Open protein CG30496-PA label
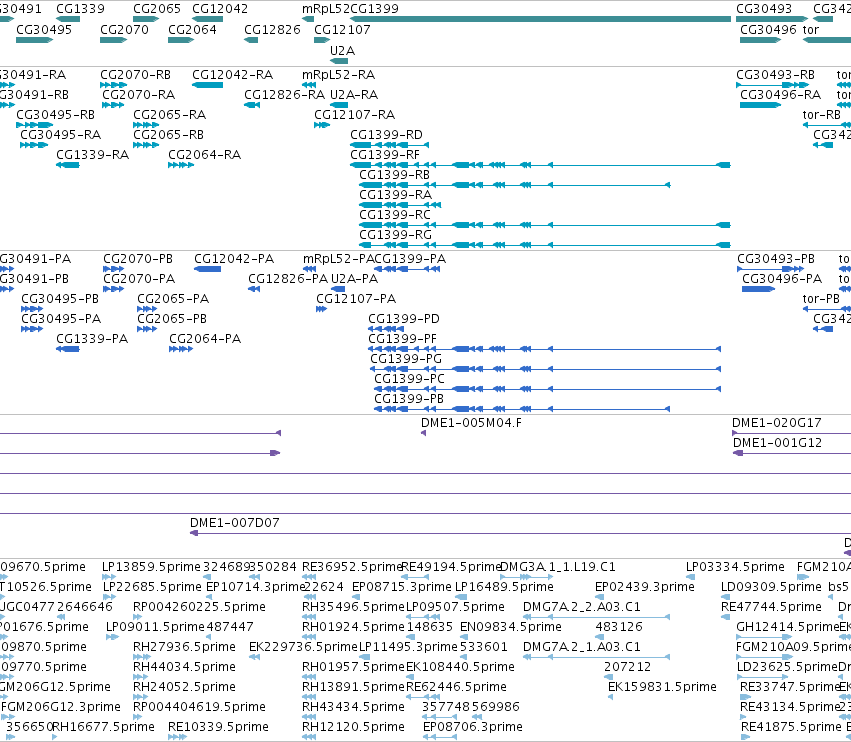The width and height of the screenshot is (851, 742). click(782, 279)
